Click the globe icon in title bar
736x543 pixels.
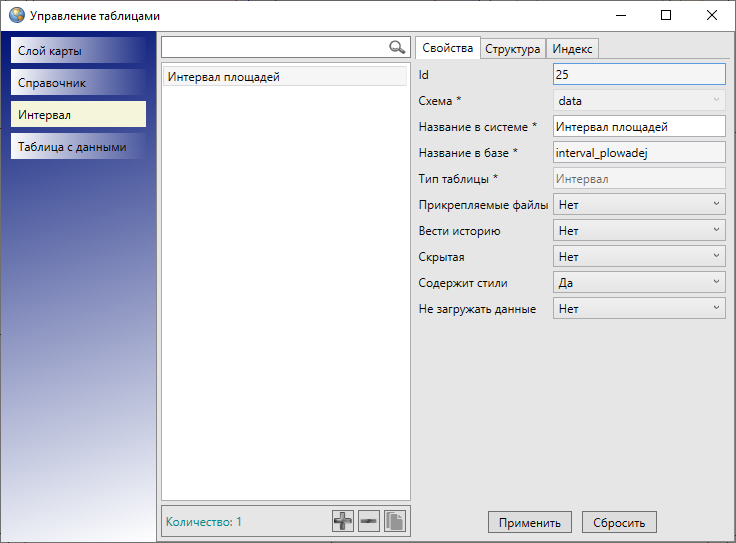click(x=16, y=16)
